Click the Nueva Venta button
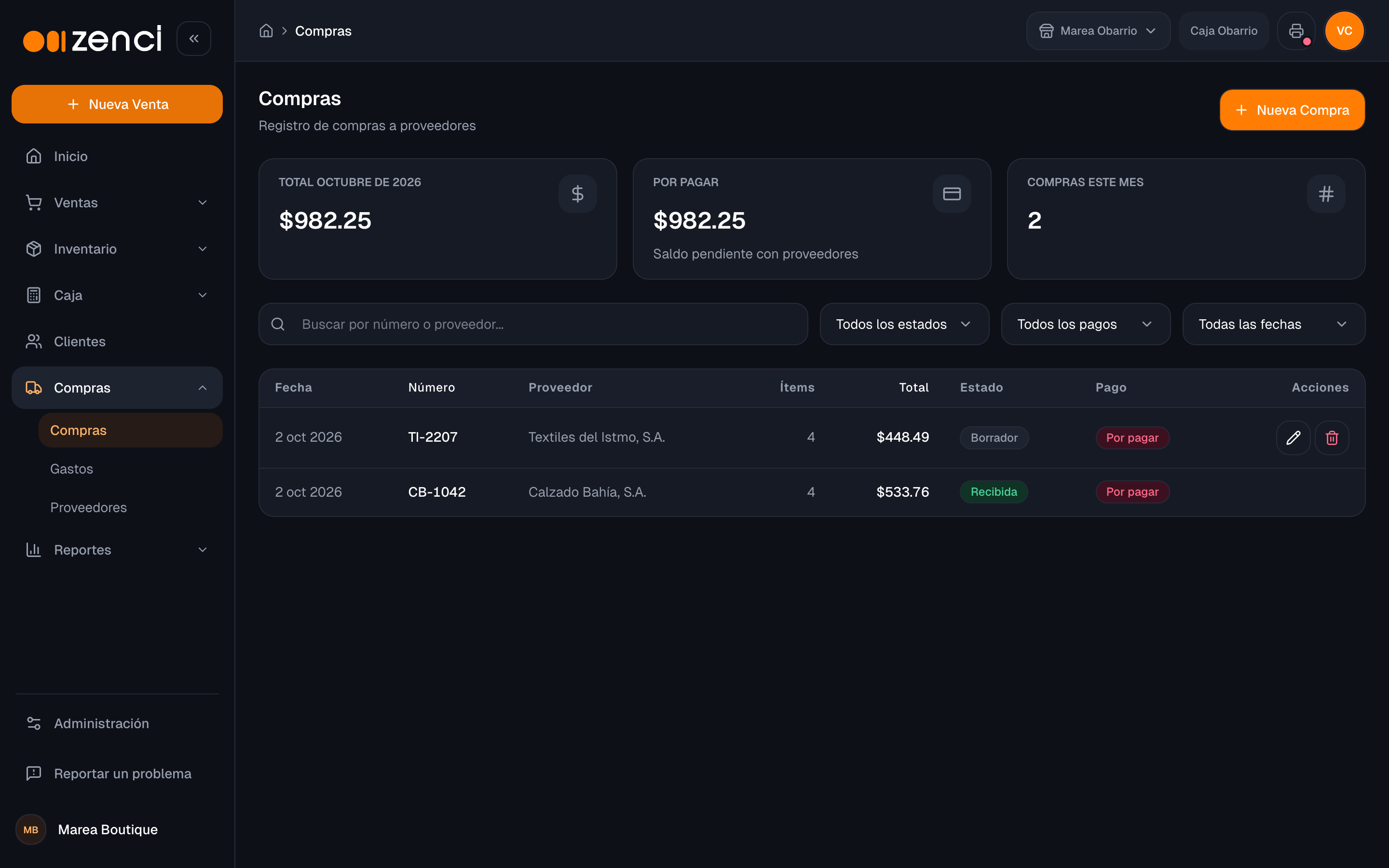 pyautogui.click(x=117, y=104)
